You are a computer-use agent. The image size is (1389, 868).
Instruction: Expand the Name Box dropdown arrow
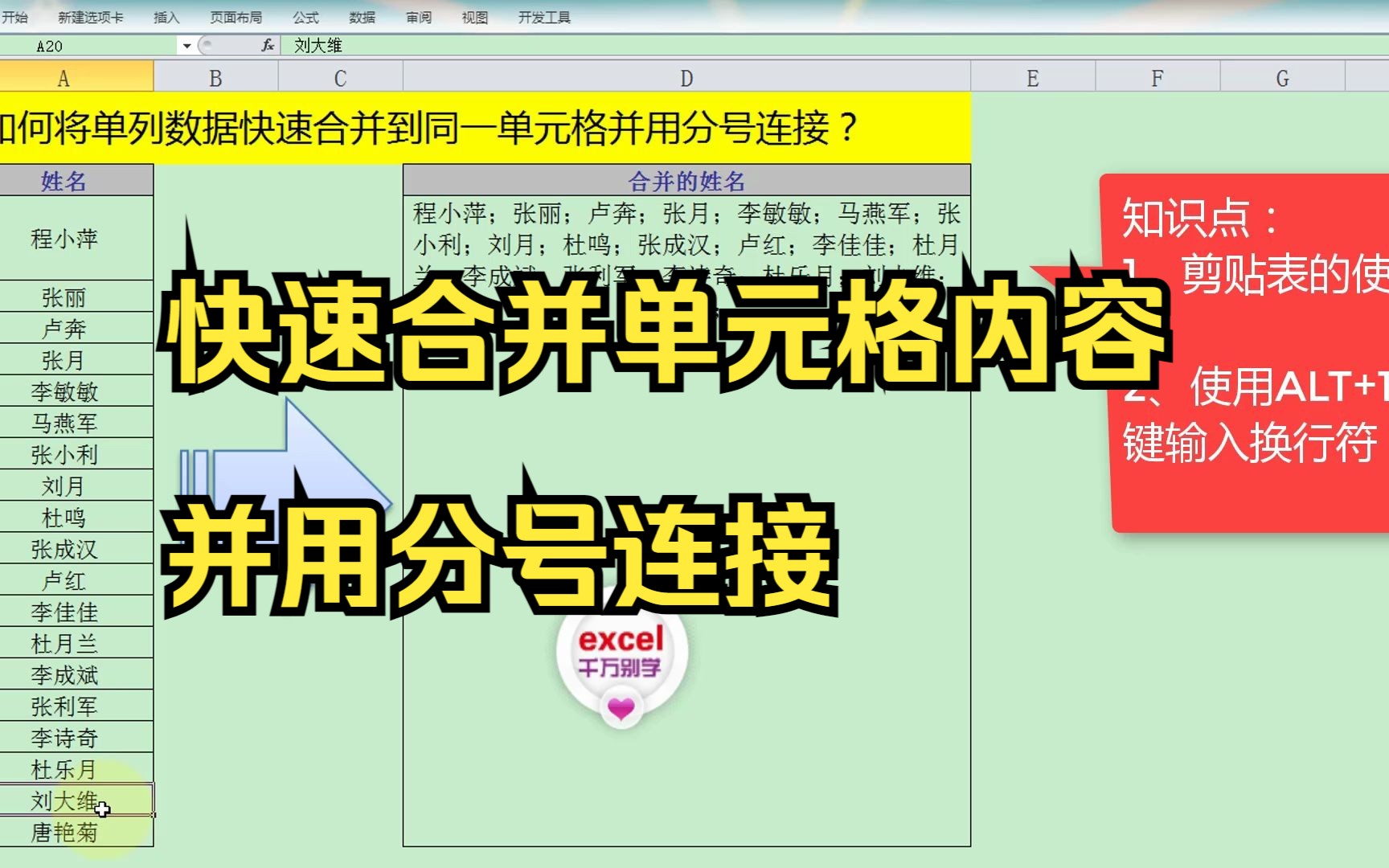coord(186,46)
